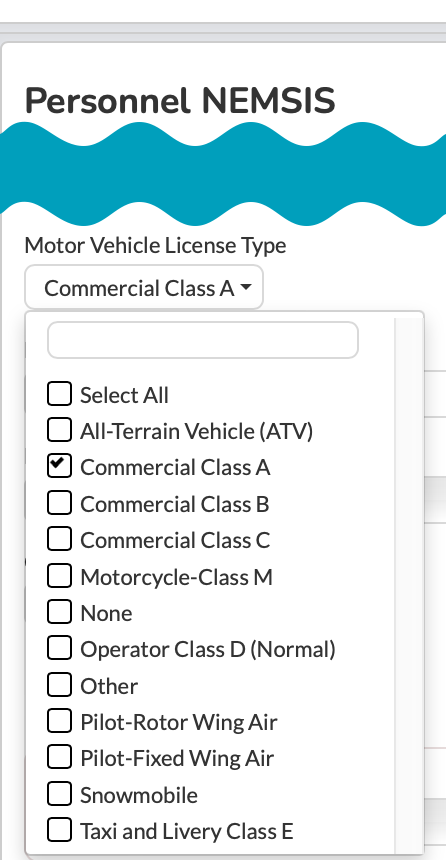Screen dimensions: 446x860
Task: Open the Motor Vehicle License Type dropdown
Action: pos(144,287)
